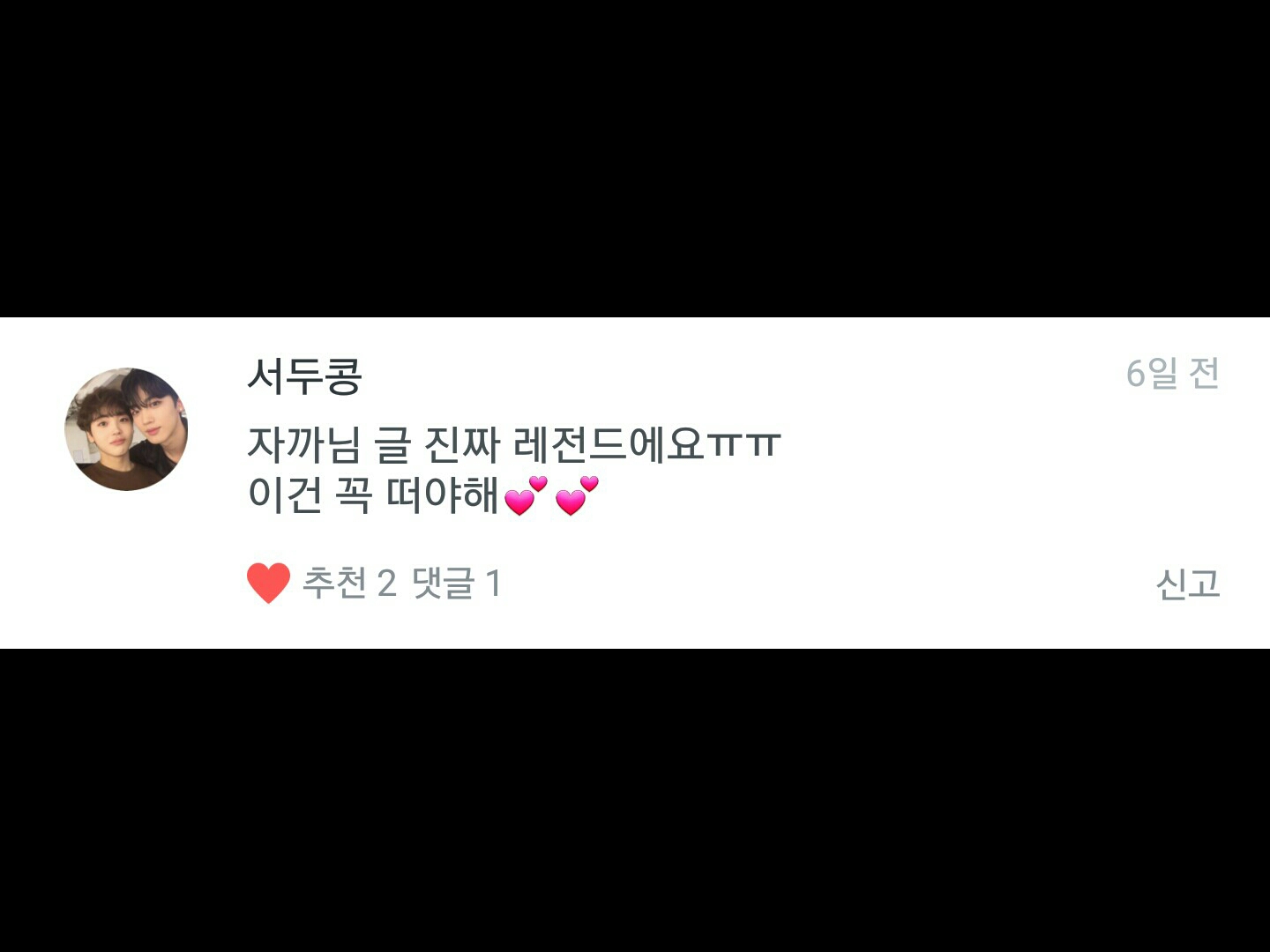The width and height of the screenshot is (1270, 952).
Task: Select the comment line 이건 꼭 떠야해
Action: (x=423, y=495)
